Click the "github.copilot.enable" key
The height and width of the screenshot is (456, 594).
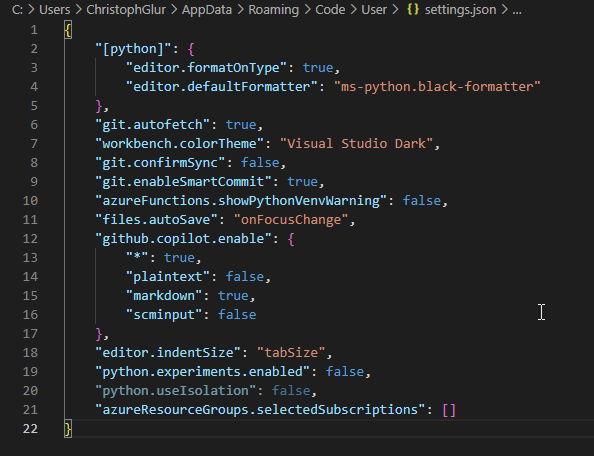pos(183,239)
